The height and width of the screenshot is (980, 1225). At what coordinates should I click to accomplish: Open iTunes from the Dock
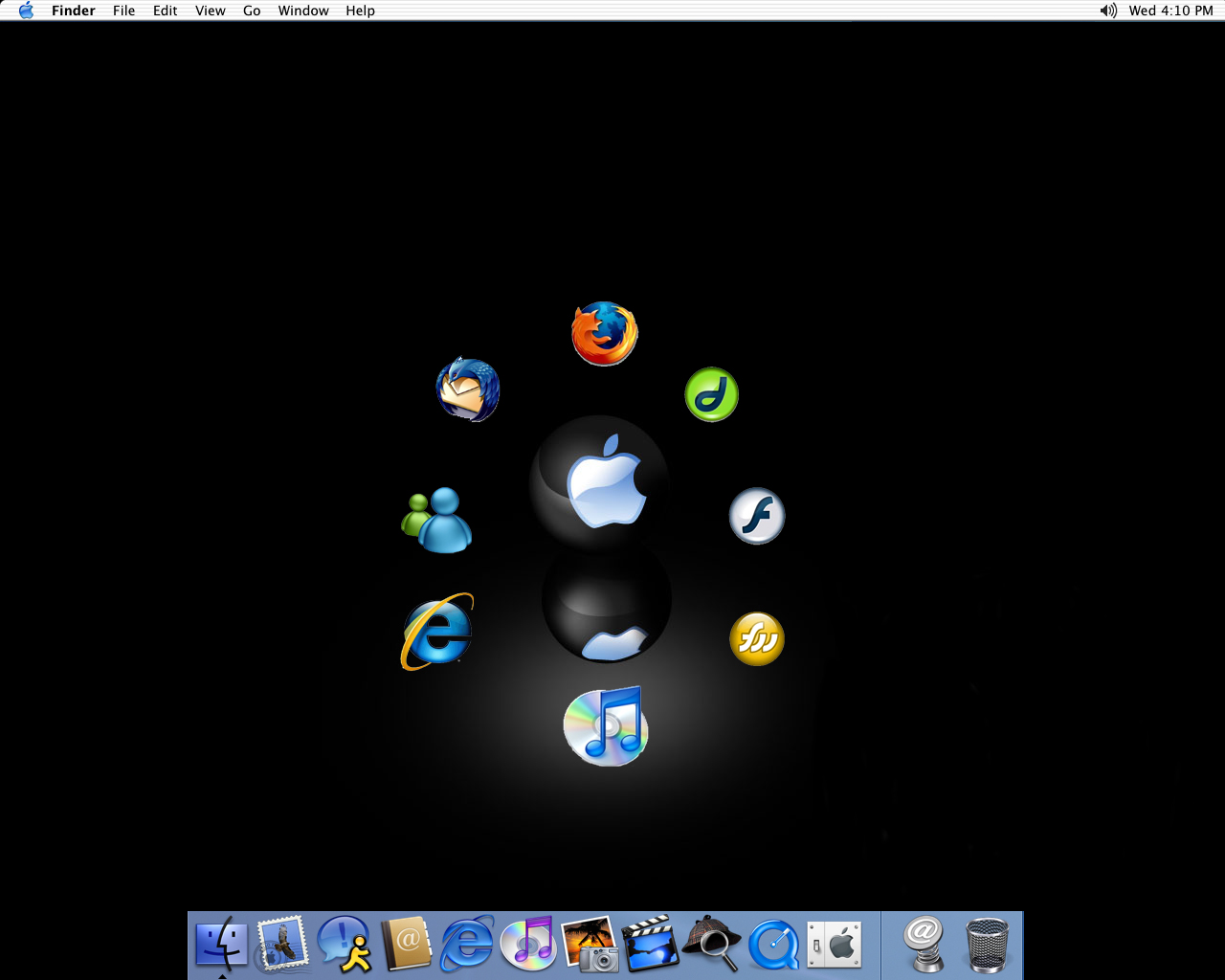click(528, 944)
